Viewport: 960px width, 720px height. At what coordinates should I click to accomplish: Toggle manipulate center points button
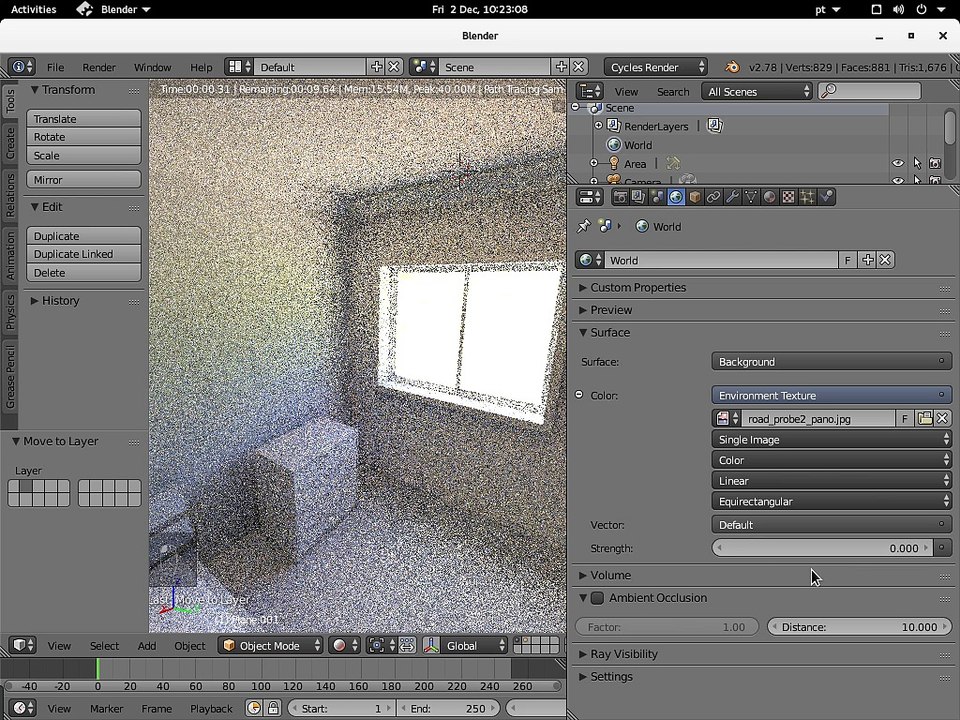pyautogui.click(x=407, y=645)
